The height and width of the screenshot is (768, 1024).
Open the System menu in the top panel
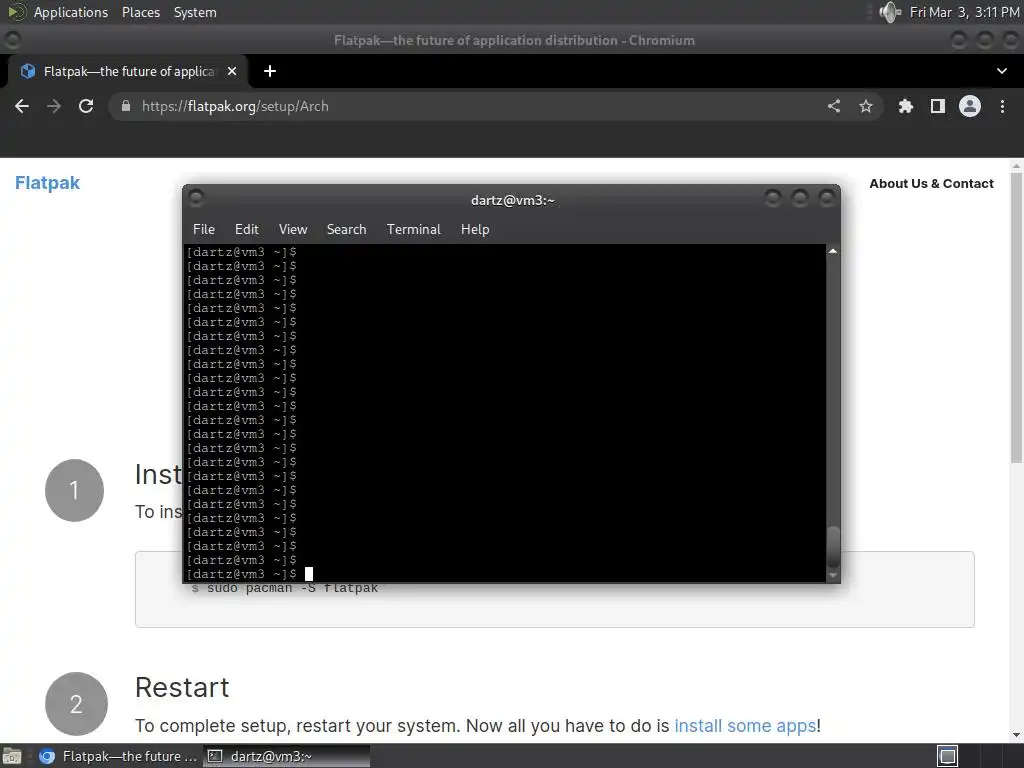(x=195, y=12)
